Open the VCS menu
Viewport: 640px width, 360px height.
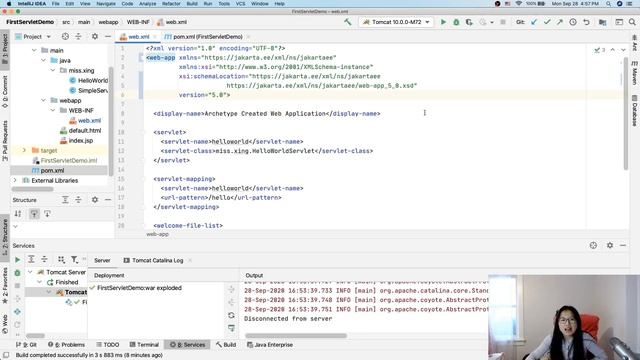pyautogui.click(x=240, y=4)
